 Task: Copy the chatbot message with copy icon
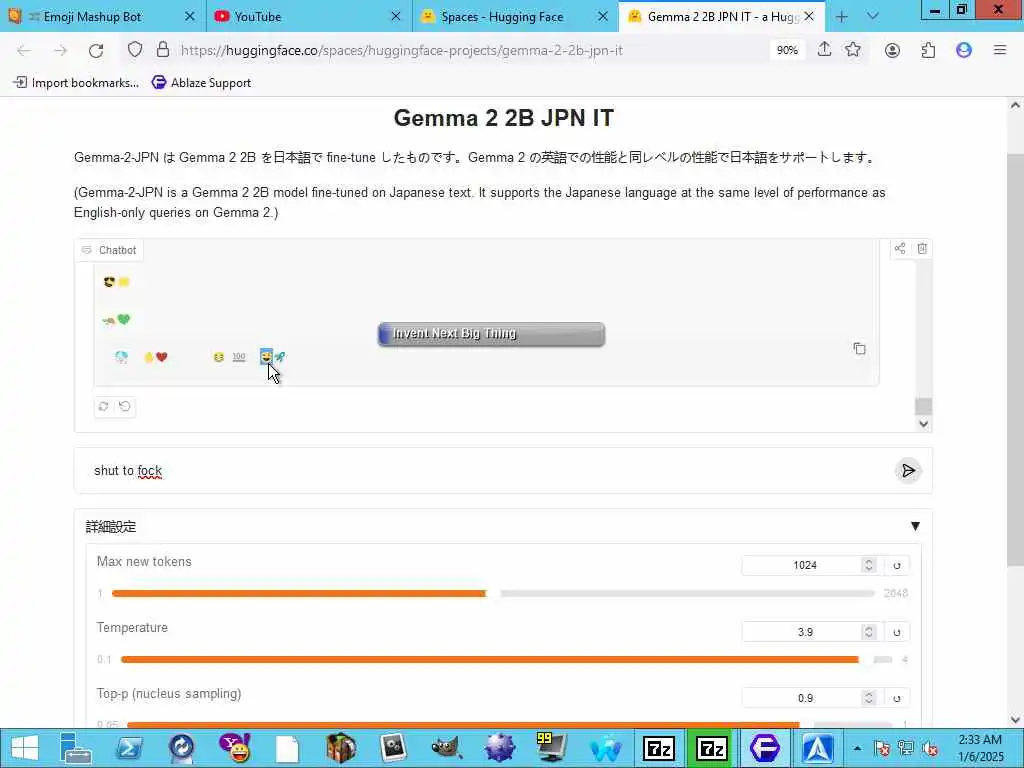[x=859, y=349]
